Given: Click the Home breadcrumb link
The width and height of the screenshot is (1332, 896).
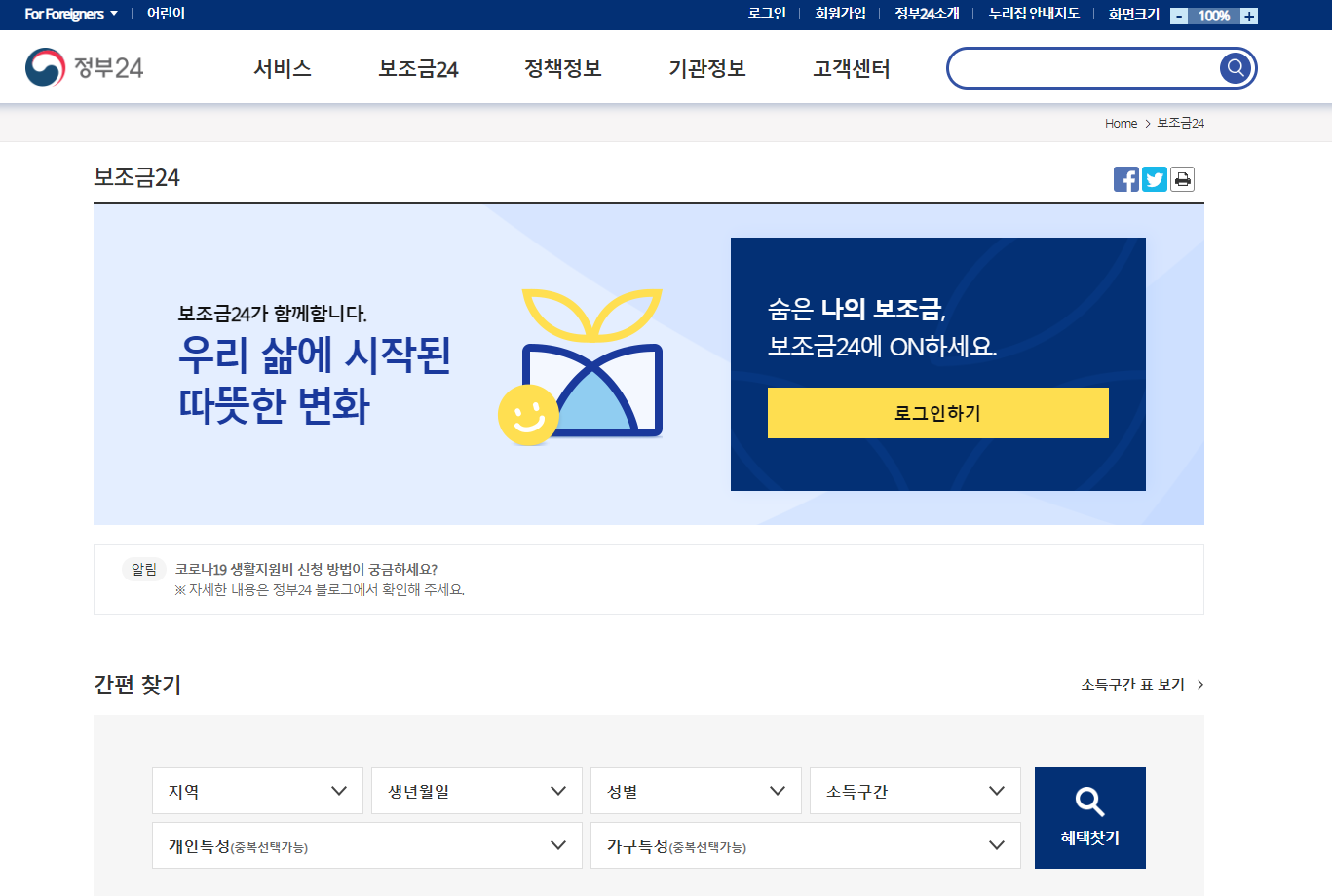Looking at the screenshot, I should [x=1121, y=123].
